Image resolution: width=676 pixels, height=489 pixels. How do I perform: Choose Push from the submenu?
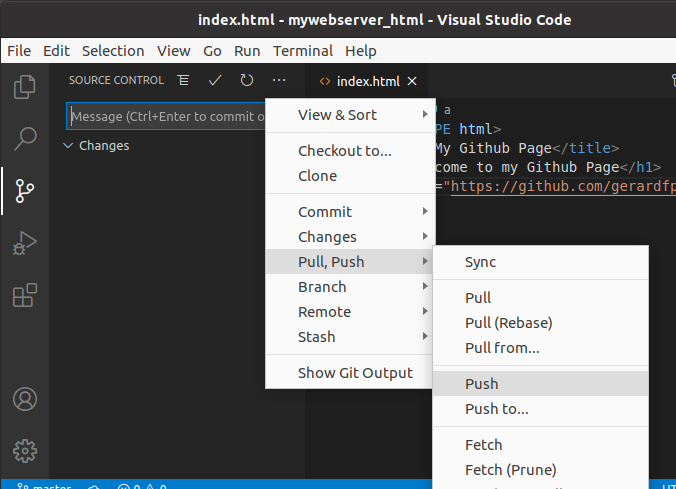click(x=482, y=384)
